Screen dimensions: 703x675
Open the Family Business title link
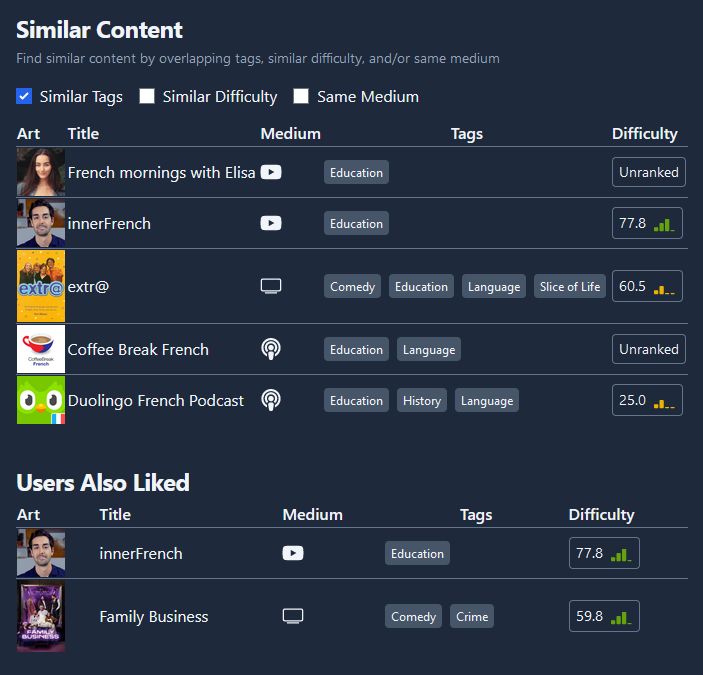[x=154, y=616]
